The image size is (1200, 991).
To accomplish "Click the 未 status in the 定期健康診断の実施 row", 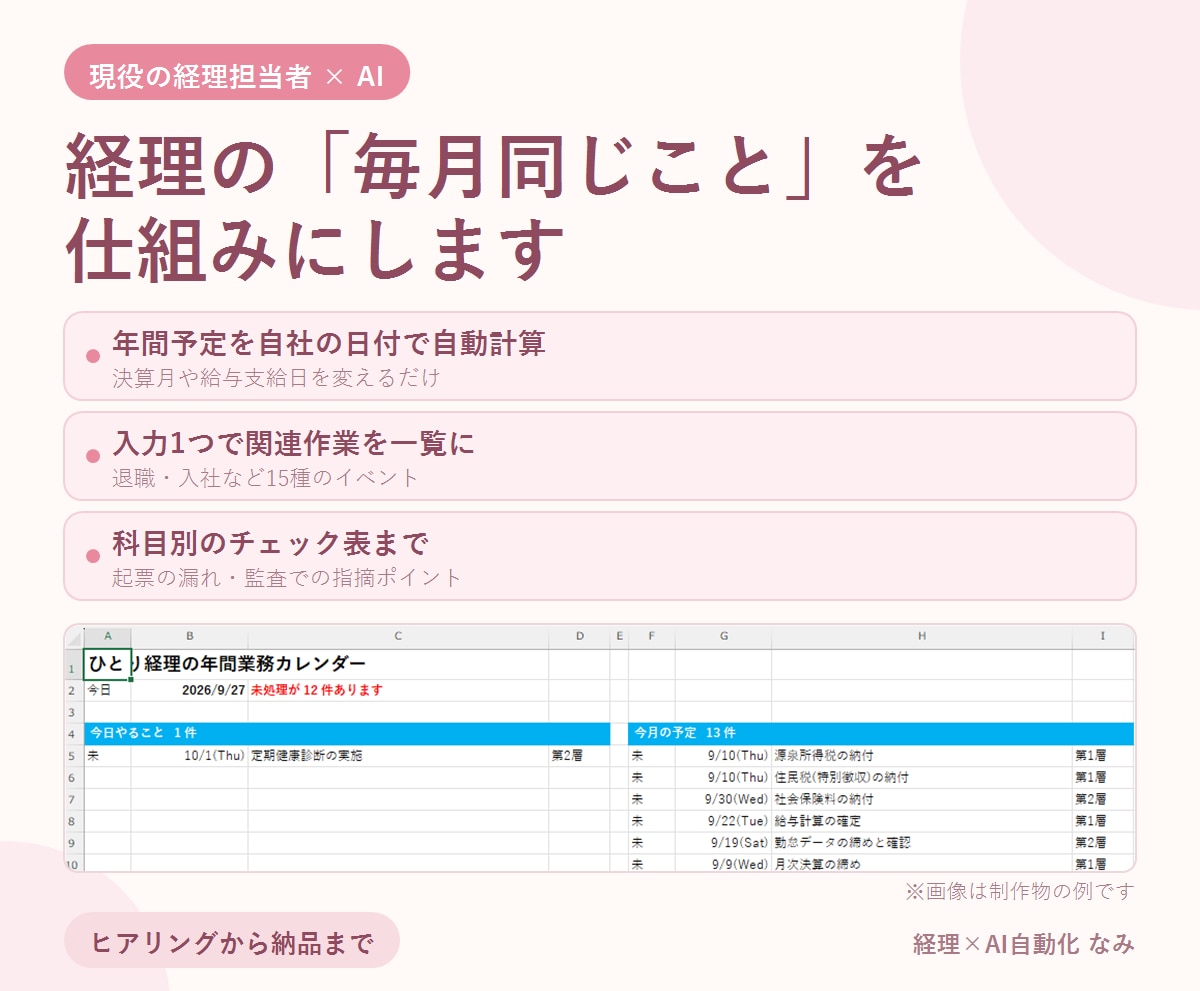I will click(93, 756).
